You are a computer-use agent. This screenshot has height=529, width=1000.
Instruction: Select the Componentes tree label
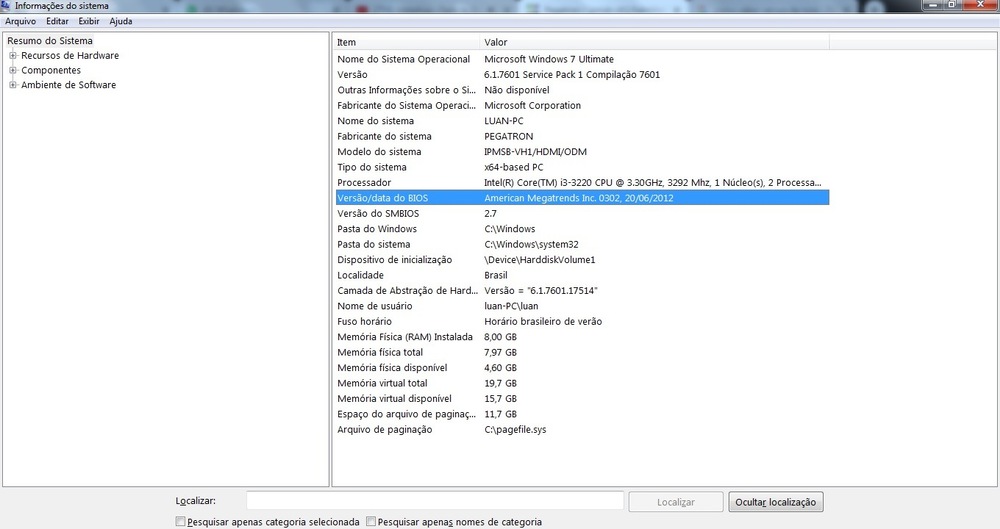(51, 71)
